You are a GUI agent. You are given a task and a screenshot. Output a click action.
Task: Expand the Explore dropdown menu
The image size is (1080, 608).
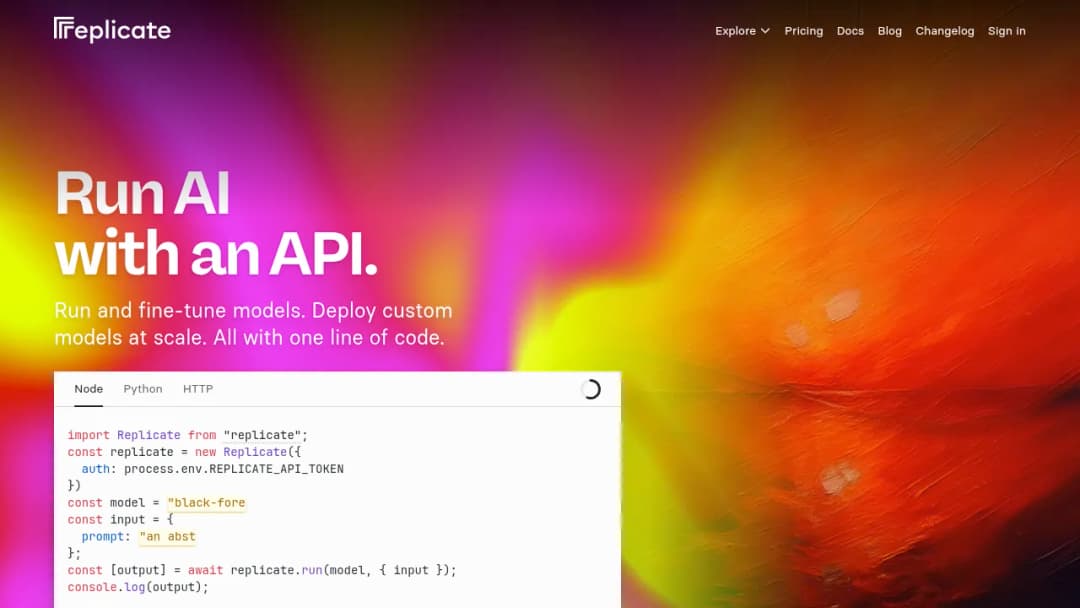(x=742, y=31)
